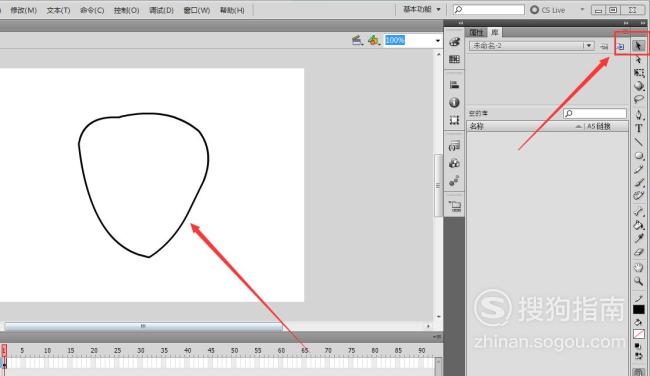Select the Oval shape tool
This screenshot has width=650, height=376.
click(x=638, y=156)
